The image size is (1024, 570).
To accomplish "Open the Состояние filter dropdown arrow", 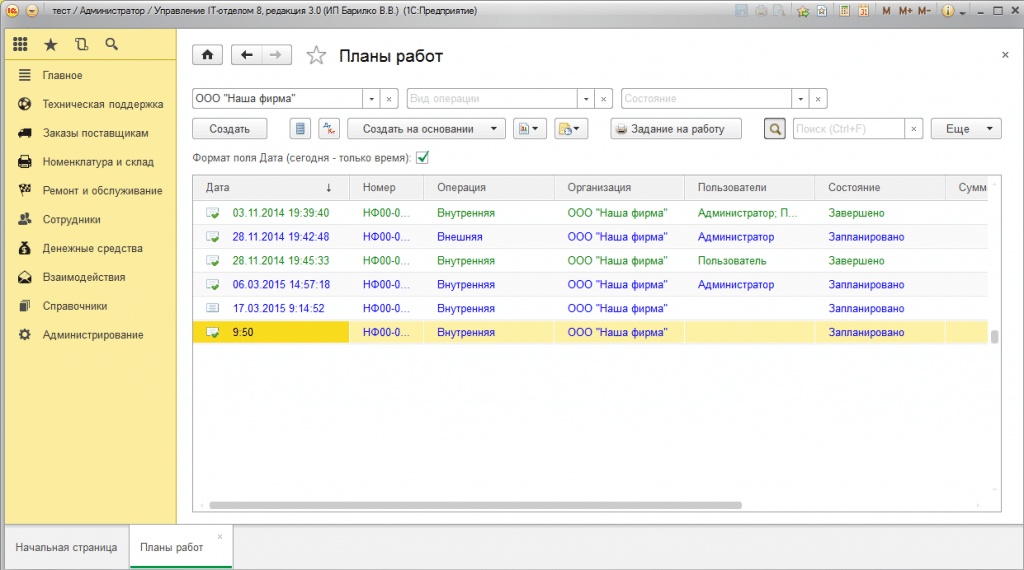I will pyautogui.click(x=801, y=99).
